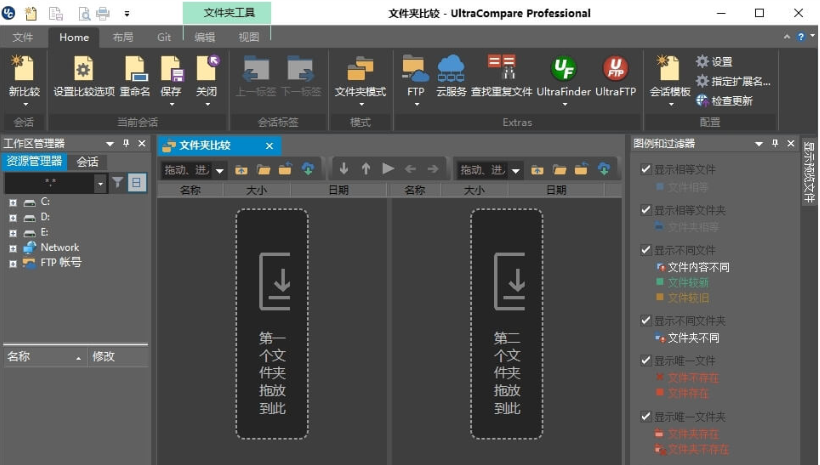Click the 设置 settings button

click(x=714, y=62)
